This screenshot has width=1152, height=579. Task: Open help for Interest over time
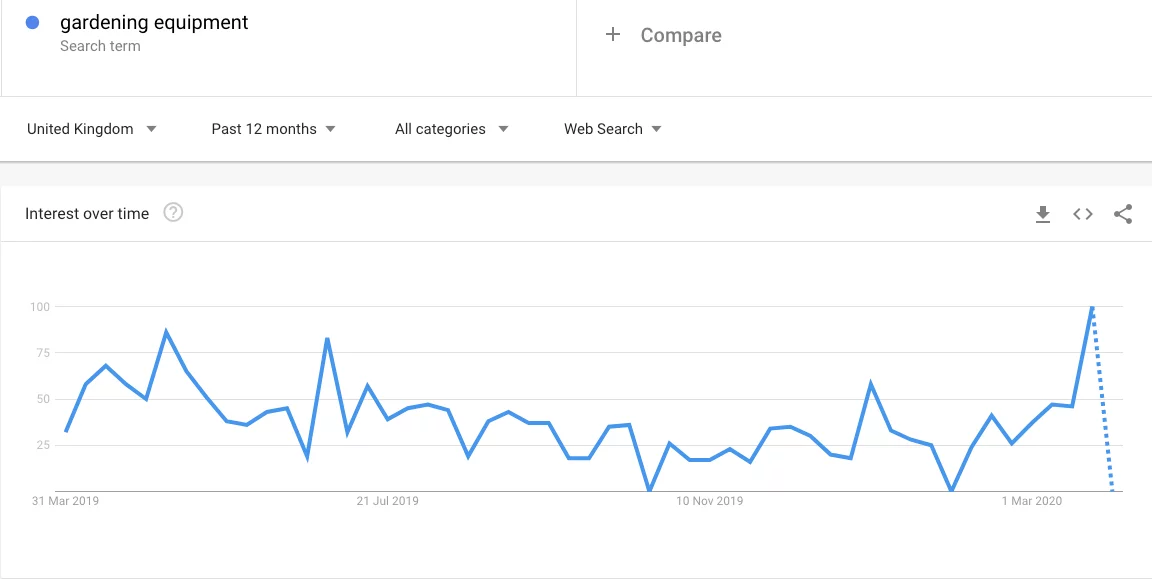[x=173, y=213]
